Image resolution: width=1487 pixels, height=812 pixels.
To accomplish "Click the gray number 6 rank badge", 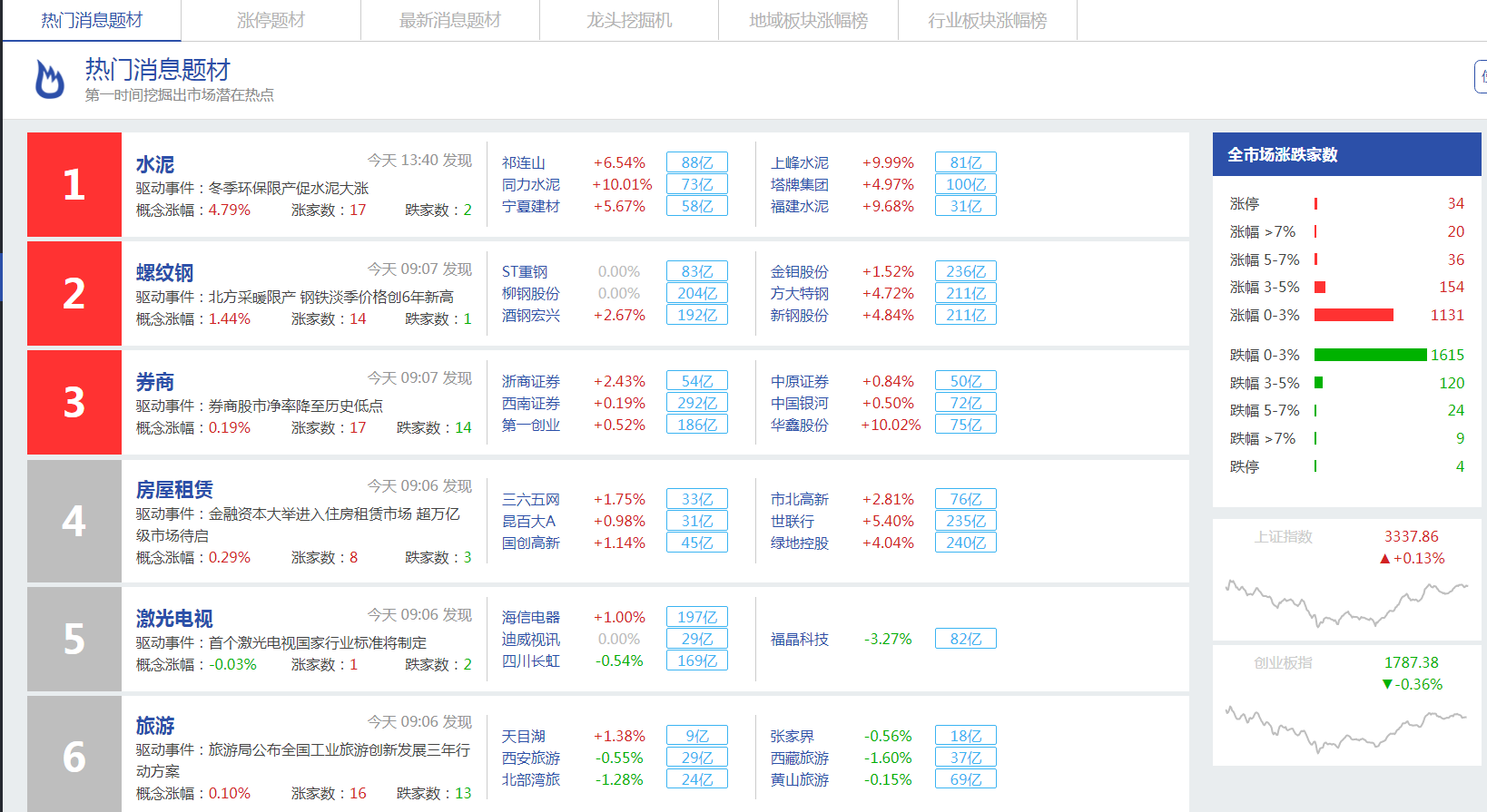I will (74, 757).
